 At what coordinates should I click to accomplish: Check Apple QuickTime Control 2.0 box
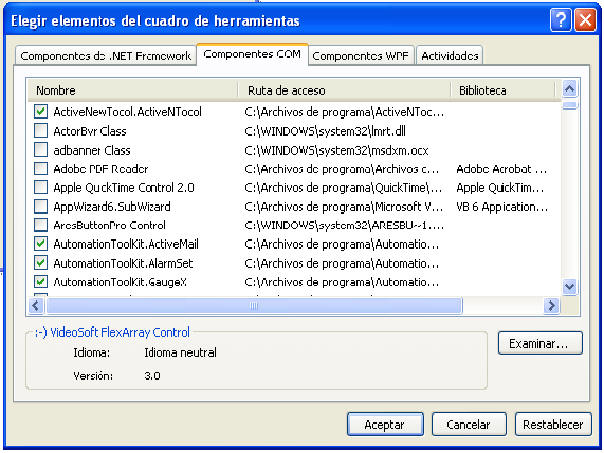[x=41, y=187]
